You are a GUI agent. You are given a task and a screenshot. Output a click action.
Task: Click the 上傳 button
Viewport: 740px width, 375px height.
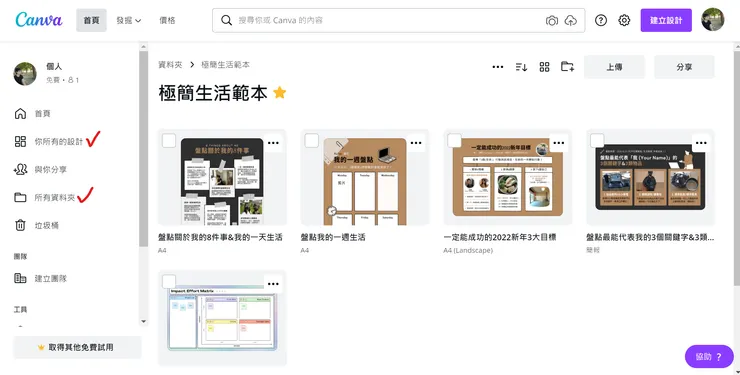pos(614,67)
